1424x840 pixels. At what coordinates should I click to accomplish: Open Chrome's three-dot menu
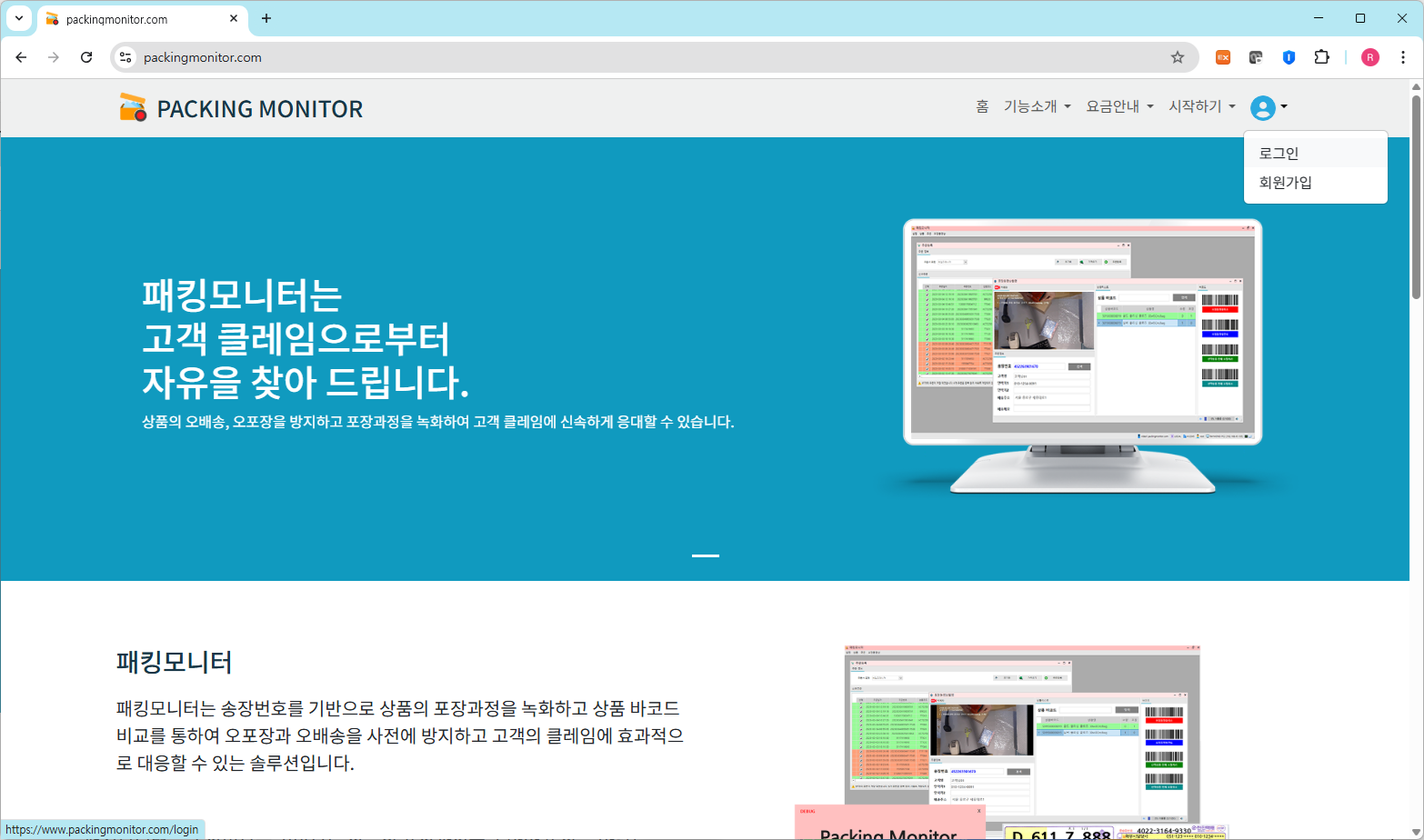pos(1403,57)
